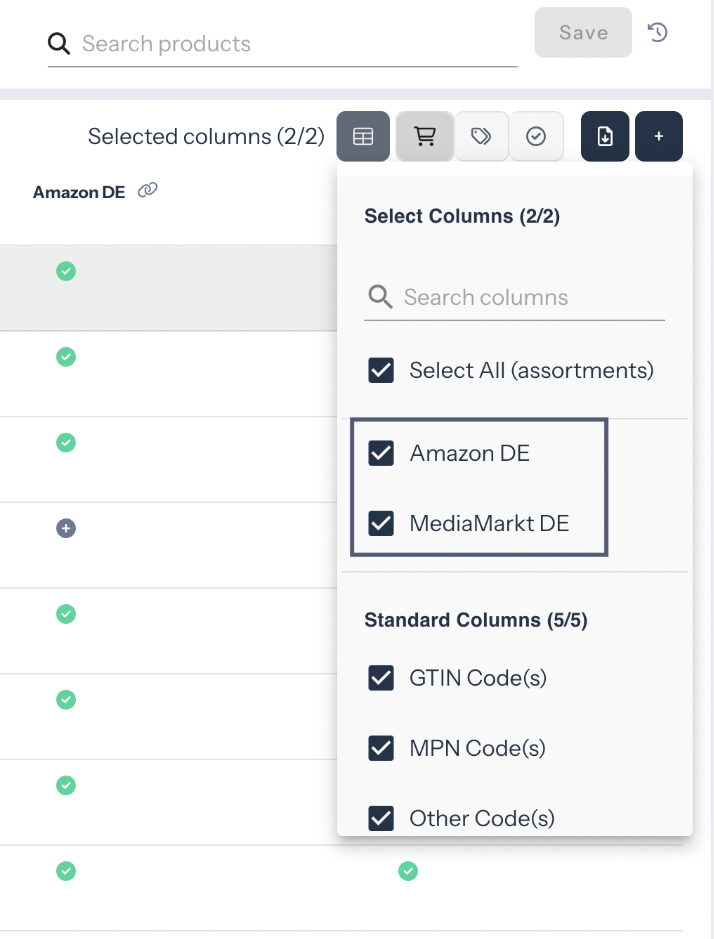Click the Amazon DE column header
The image size is (714, 939).
[x=79, y=192]
